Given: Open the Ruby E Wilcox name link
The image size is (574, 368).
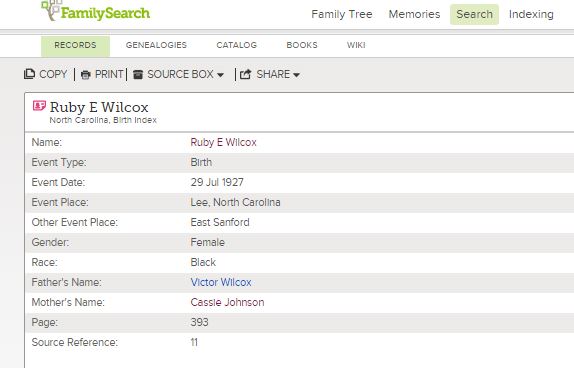Looking at the screenshot, I should pos(223,142).
